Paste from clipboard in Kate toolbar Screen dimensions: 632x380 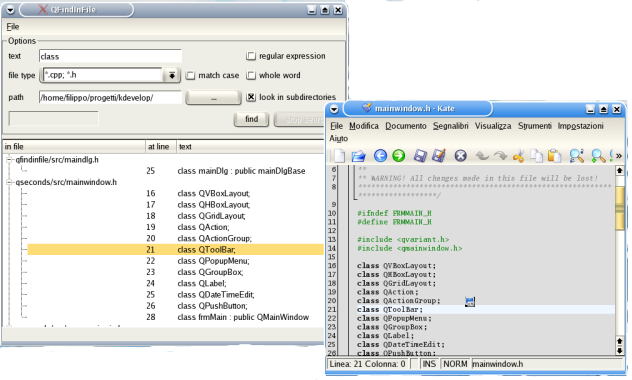tap(555, 156)
